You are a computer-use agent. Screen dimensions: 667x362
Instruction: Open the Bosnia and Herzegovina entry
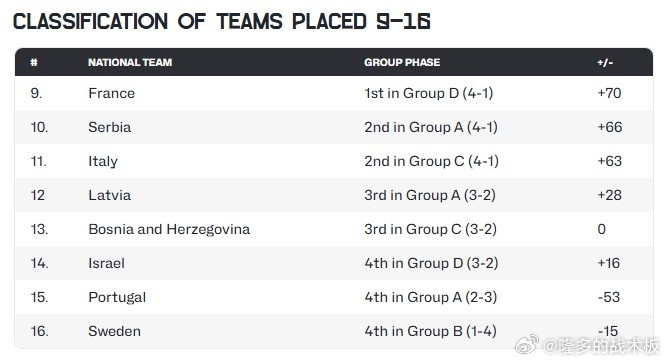coord(169,229)
